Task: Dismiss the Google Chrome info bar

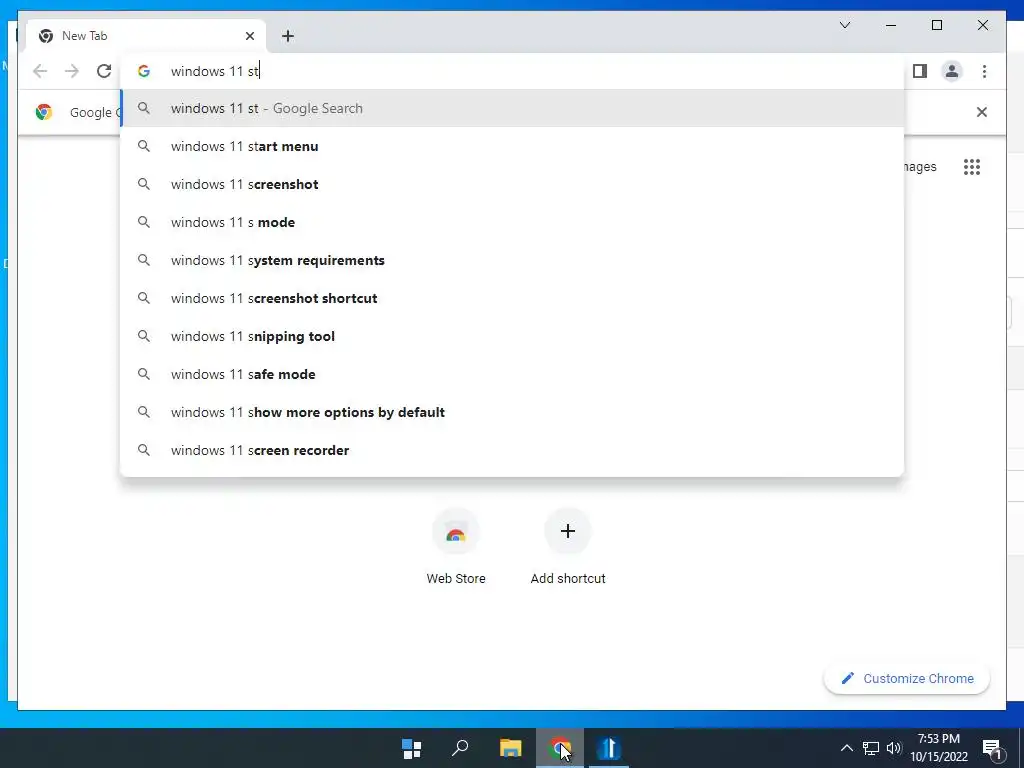Action: click(x=981, y=112)
